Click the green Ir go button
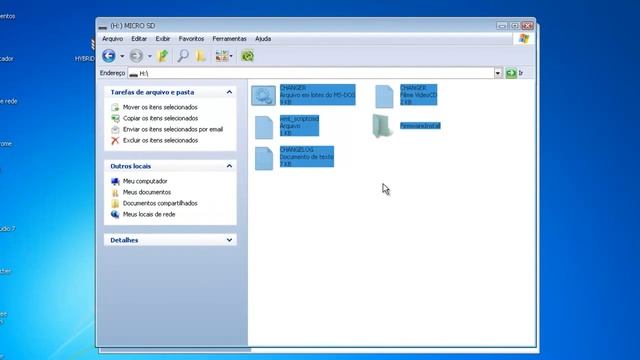 pyautogui.click(x=511, y=73)
